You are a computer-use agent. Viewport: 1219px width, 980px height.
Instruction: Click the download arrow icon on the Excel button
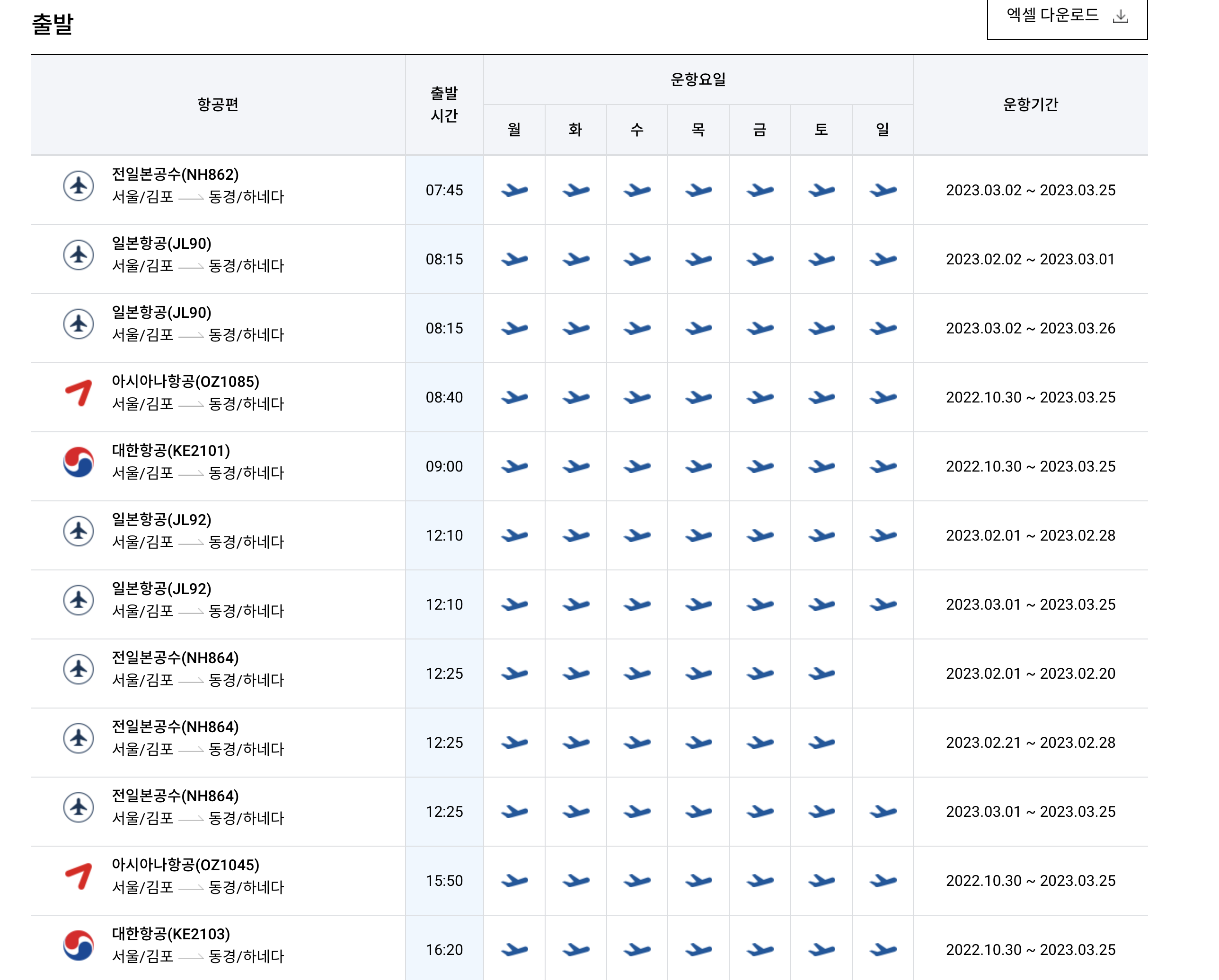tap(1120, 17)
